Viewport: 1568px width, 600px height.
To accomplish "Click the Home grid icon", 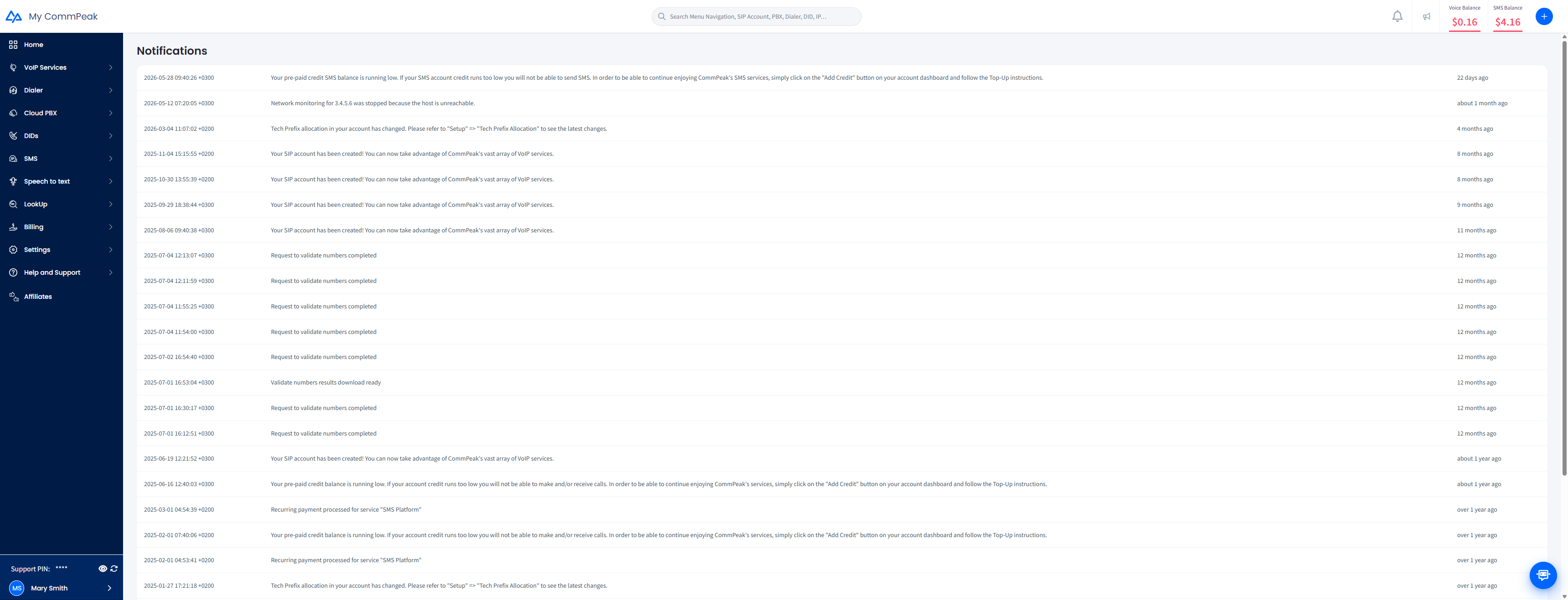I will [x=13, y=45].
